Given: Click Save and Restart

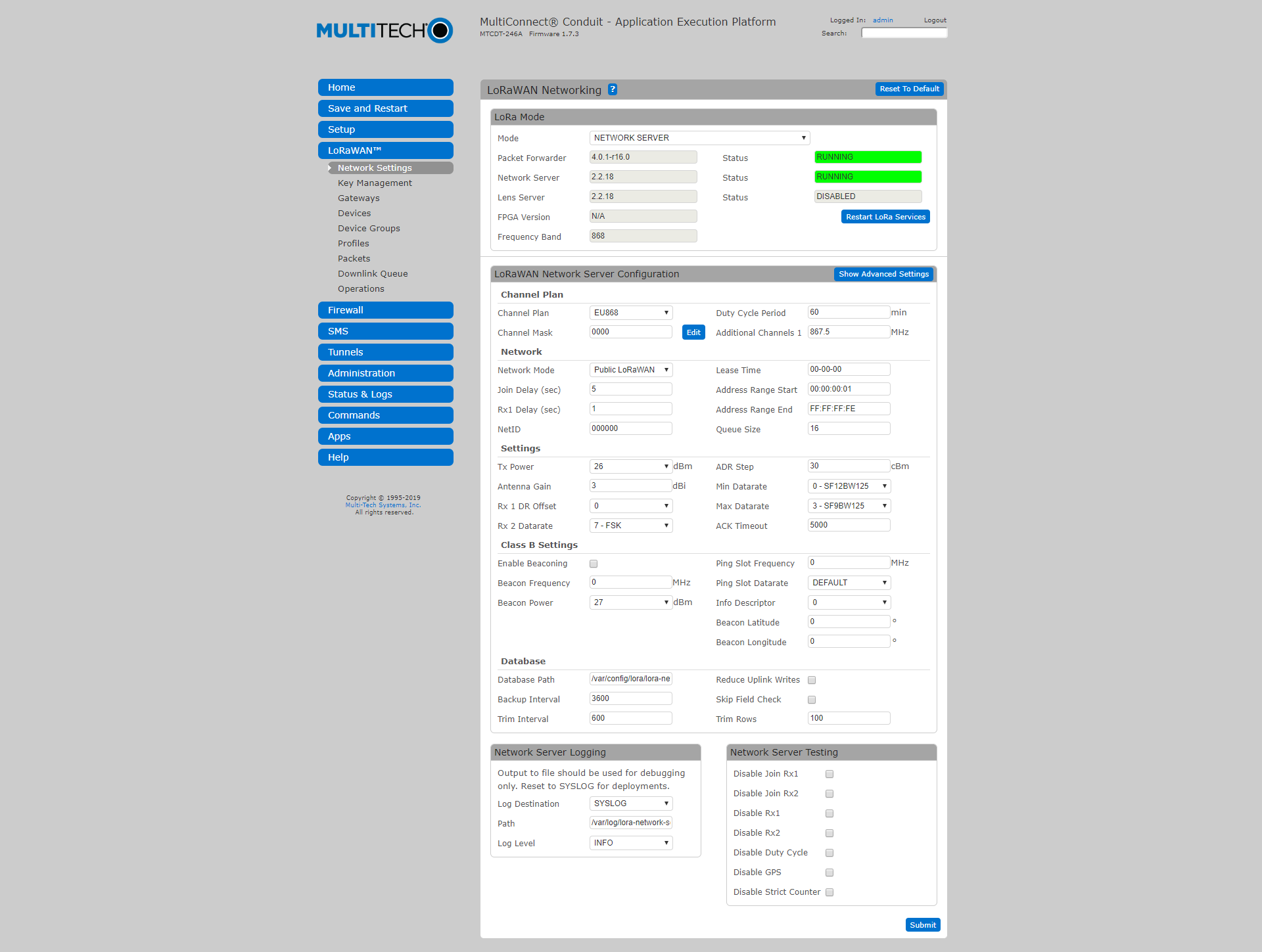Looking at the screenshot, I should click(386, 108).
